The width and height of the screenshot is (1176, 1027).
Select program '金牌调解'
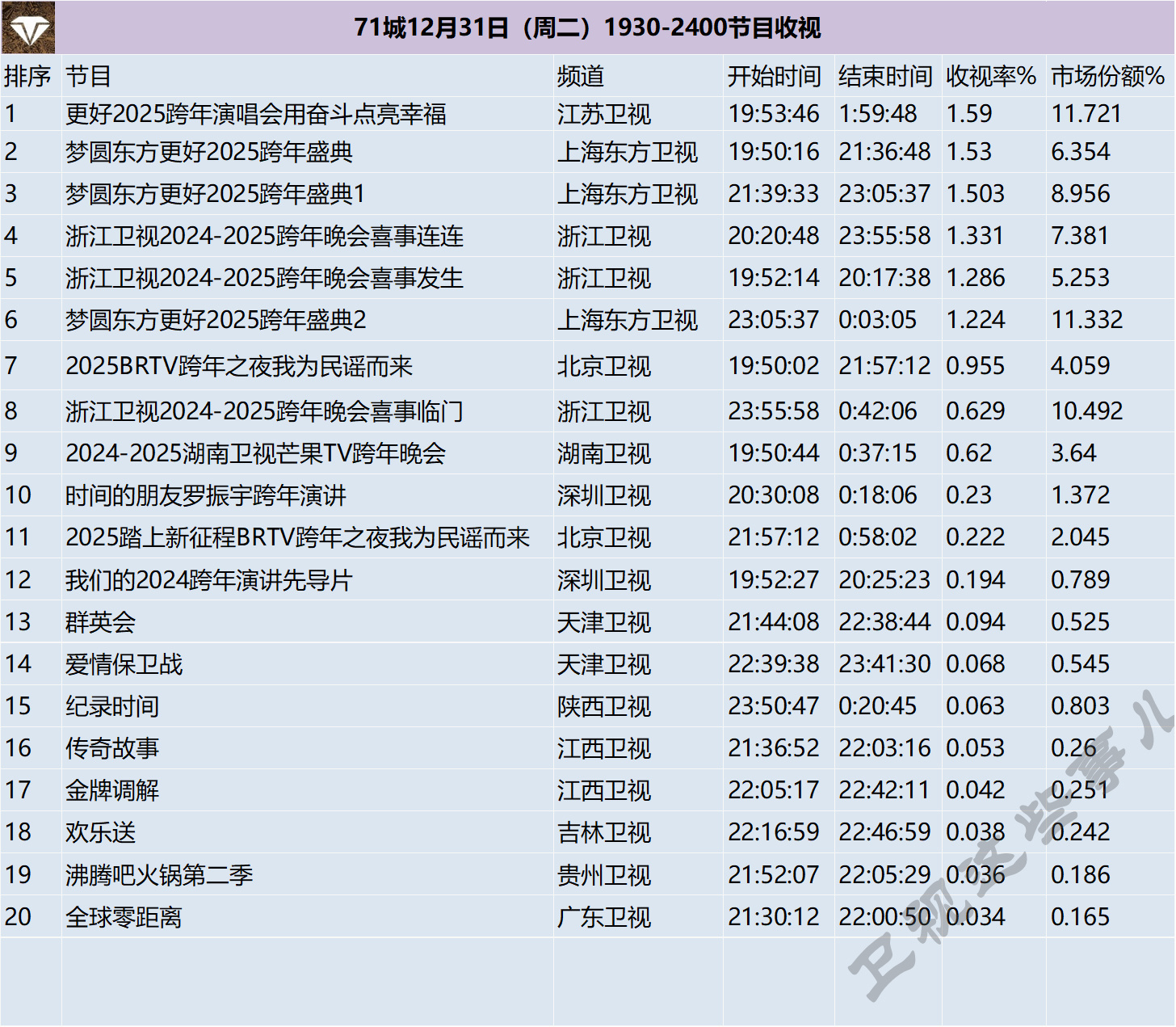coord(112,790)
